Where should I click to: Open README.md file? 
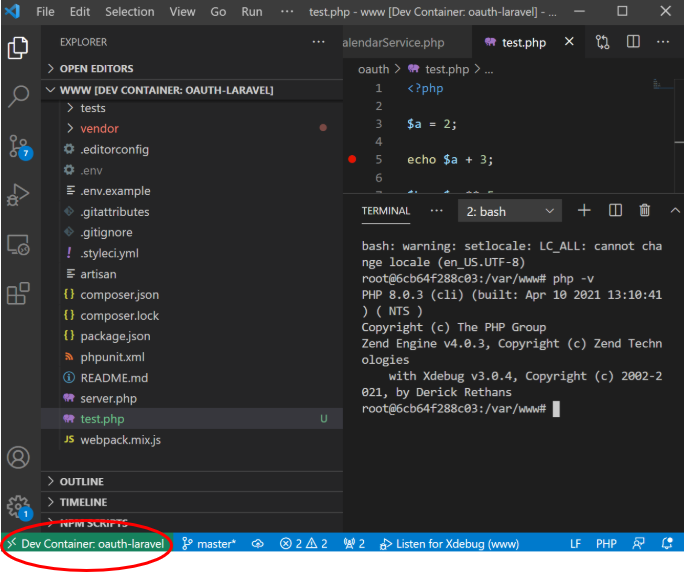[x=192, y=378]
